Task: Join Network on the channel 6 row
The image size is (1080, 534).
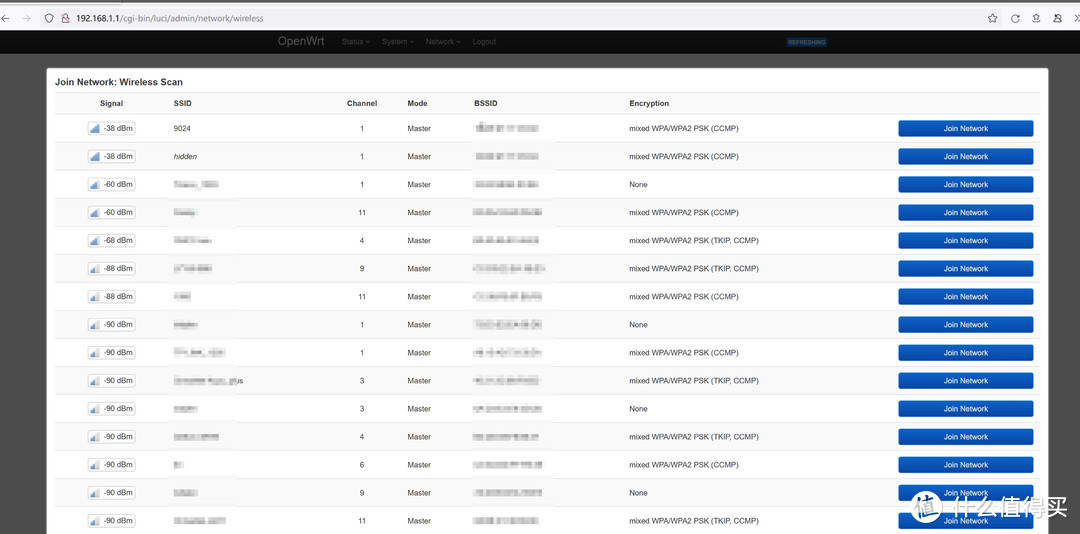Action: coord(965,465)
